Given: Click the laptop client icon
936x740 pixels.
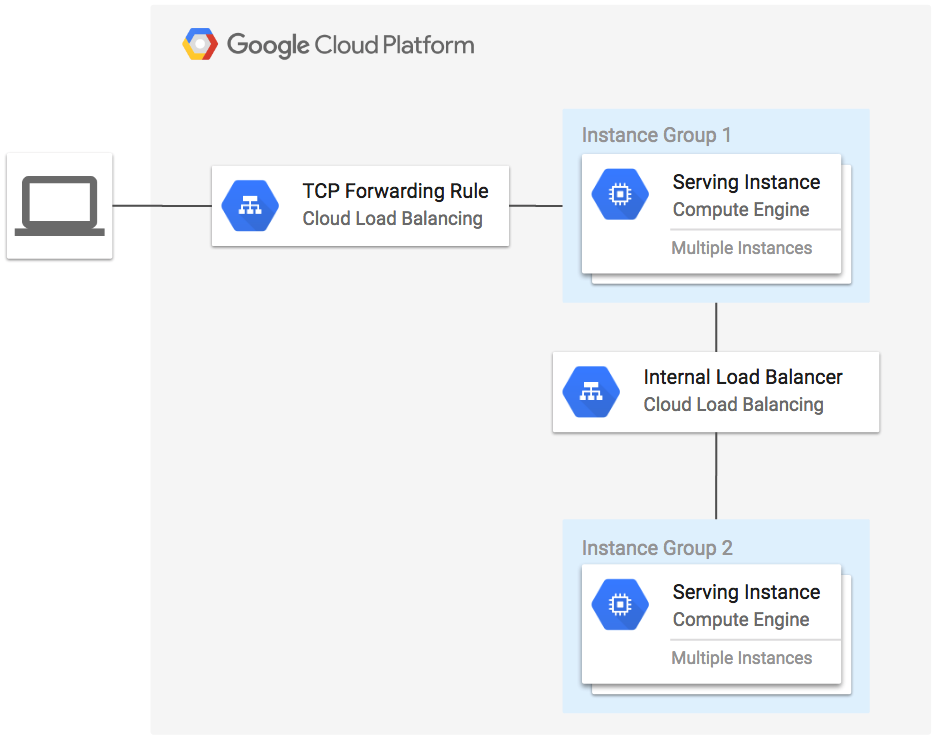Looking at the screenshot, I should coord(60,206).
